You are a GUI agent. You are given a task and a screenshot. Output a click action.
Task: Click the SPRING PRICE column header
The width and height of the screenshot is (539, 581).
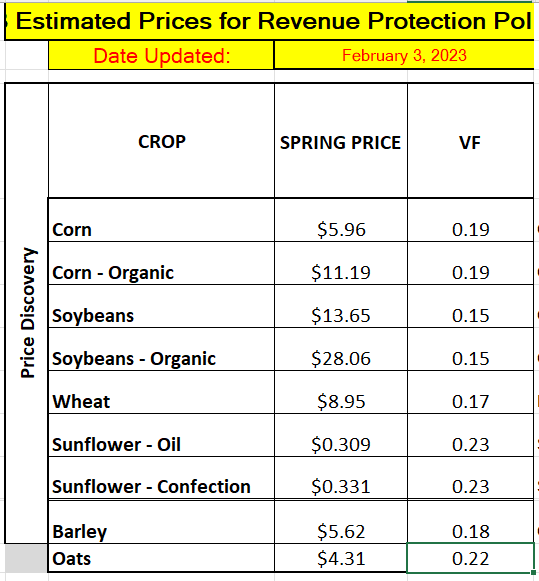click(x=341, y=141)
